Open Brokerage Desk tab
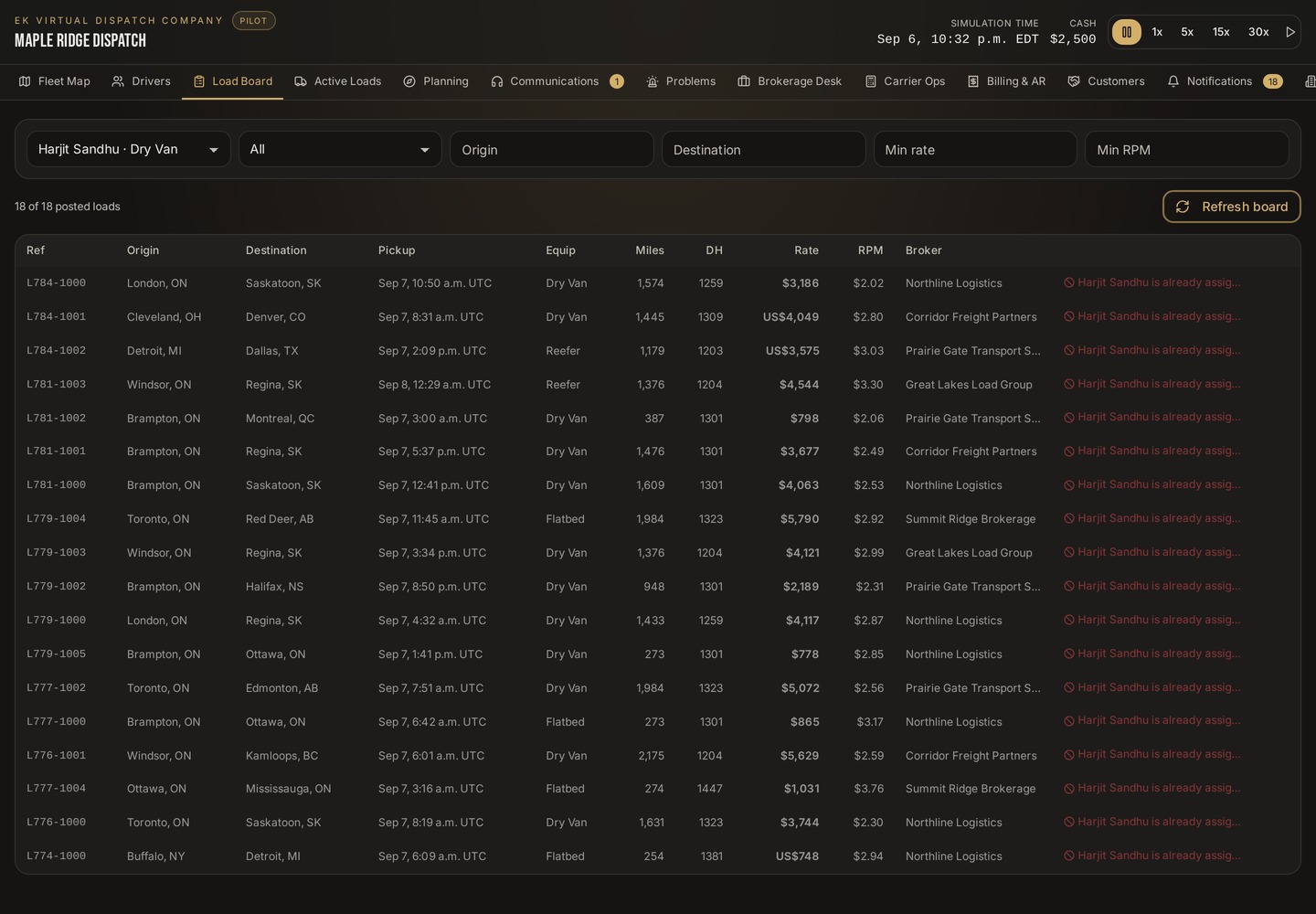Screen dimensions: 1316x914 [790, 81]
